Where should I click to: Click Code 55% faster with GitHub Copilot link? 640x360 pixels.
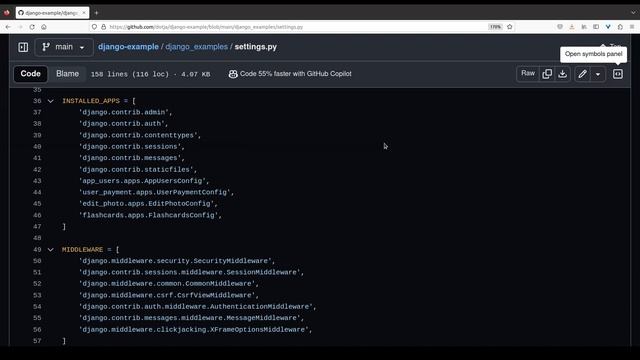290,74
